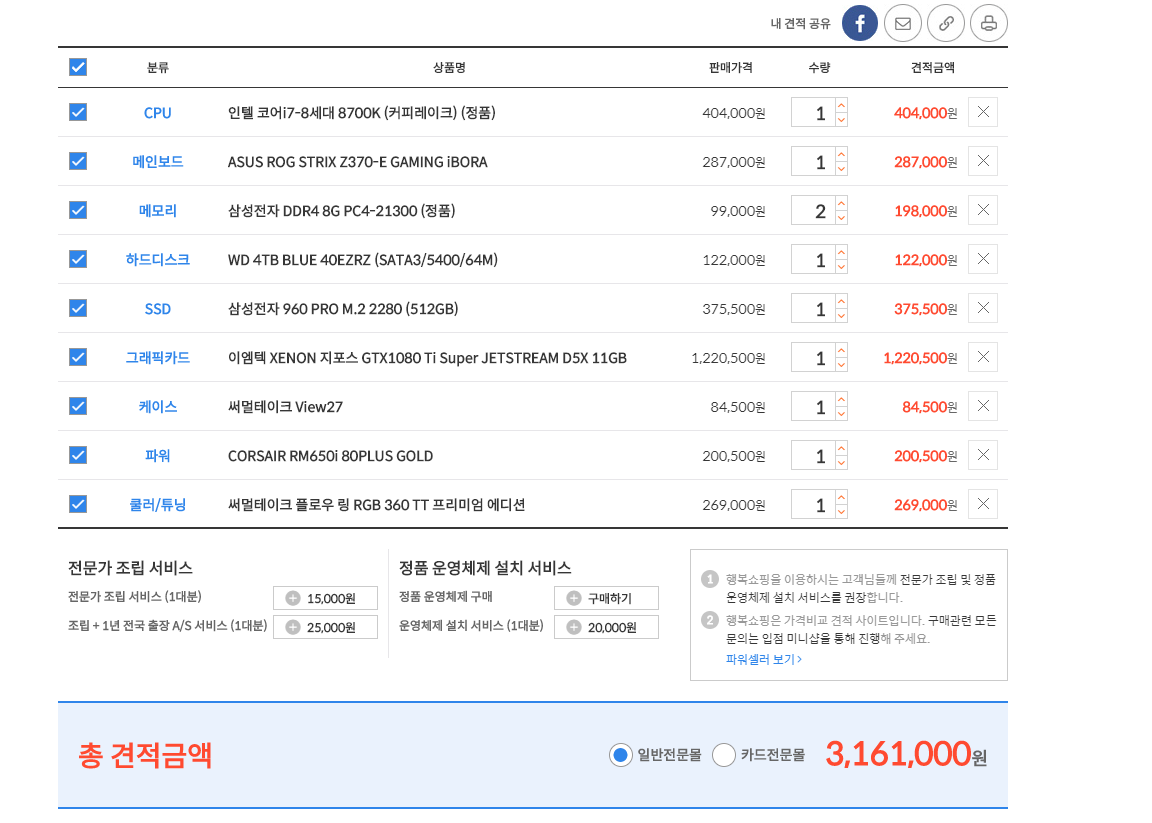
Task: Uncheck the 메모리 row checkbox
Action: point(78,210)
